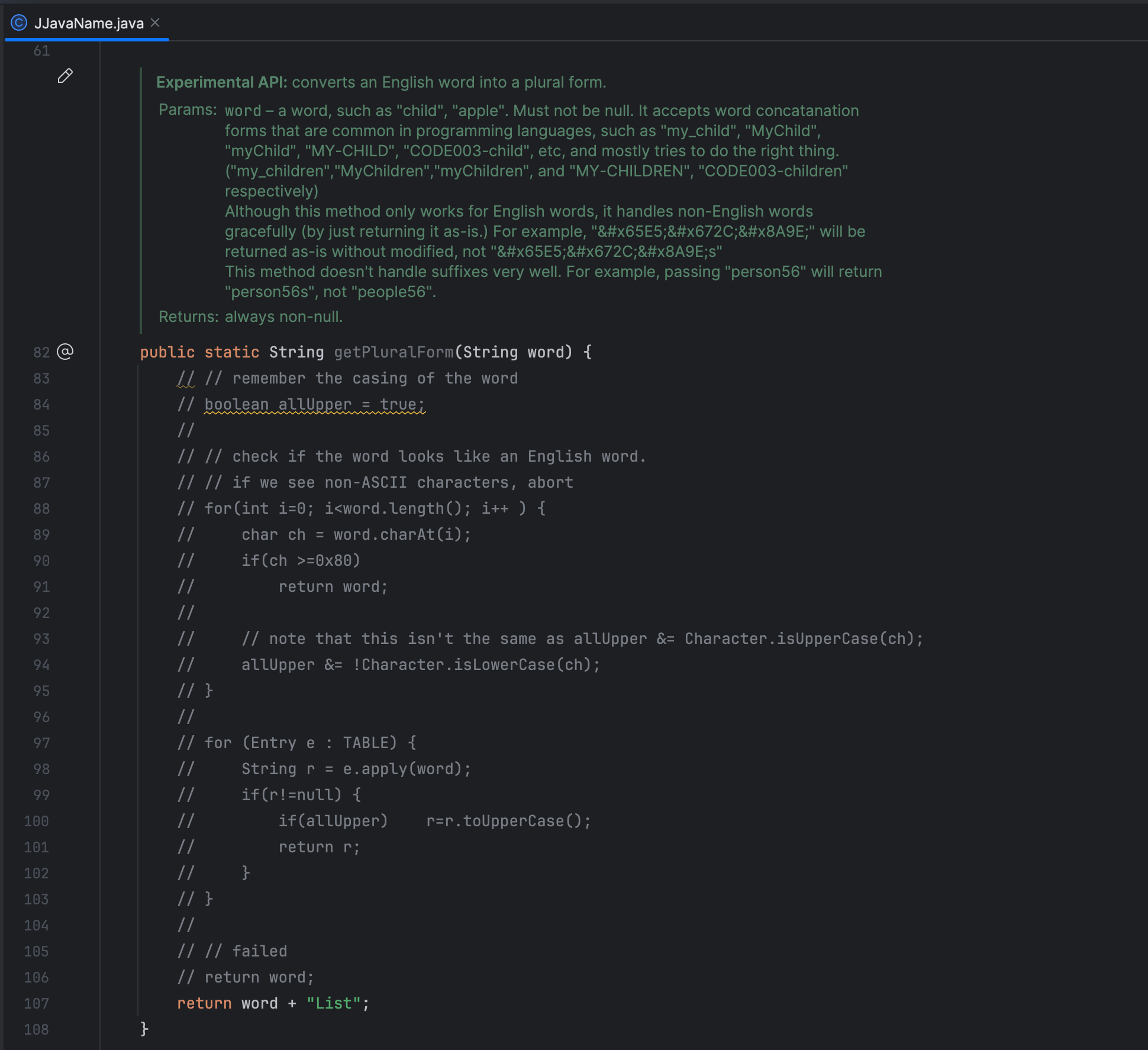Click '// // remember the casing of the word'
The height and width of the screenshot is (1050, 1148).
coord(347,378)
